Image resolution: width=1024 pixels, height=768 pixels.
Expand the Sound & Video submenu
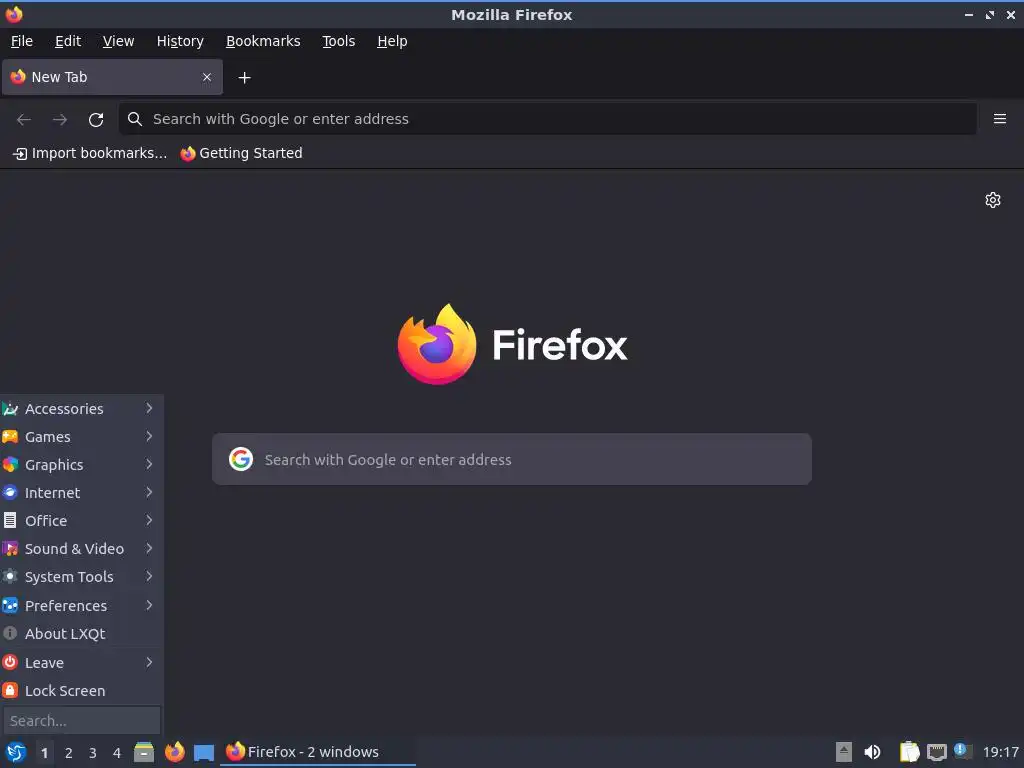tap(82, 549)
